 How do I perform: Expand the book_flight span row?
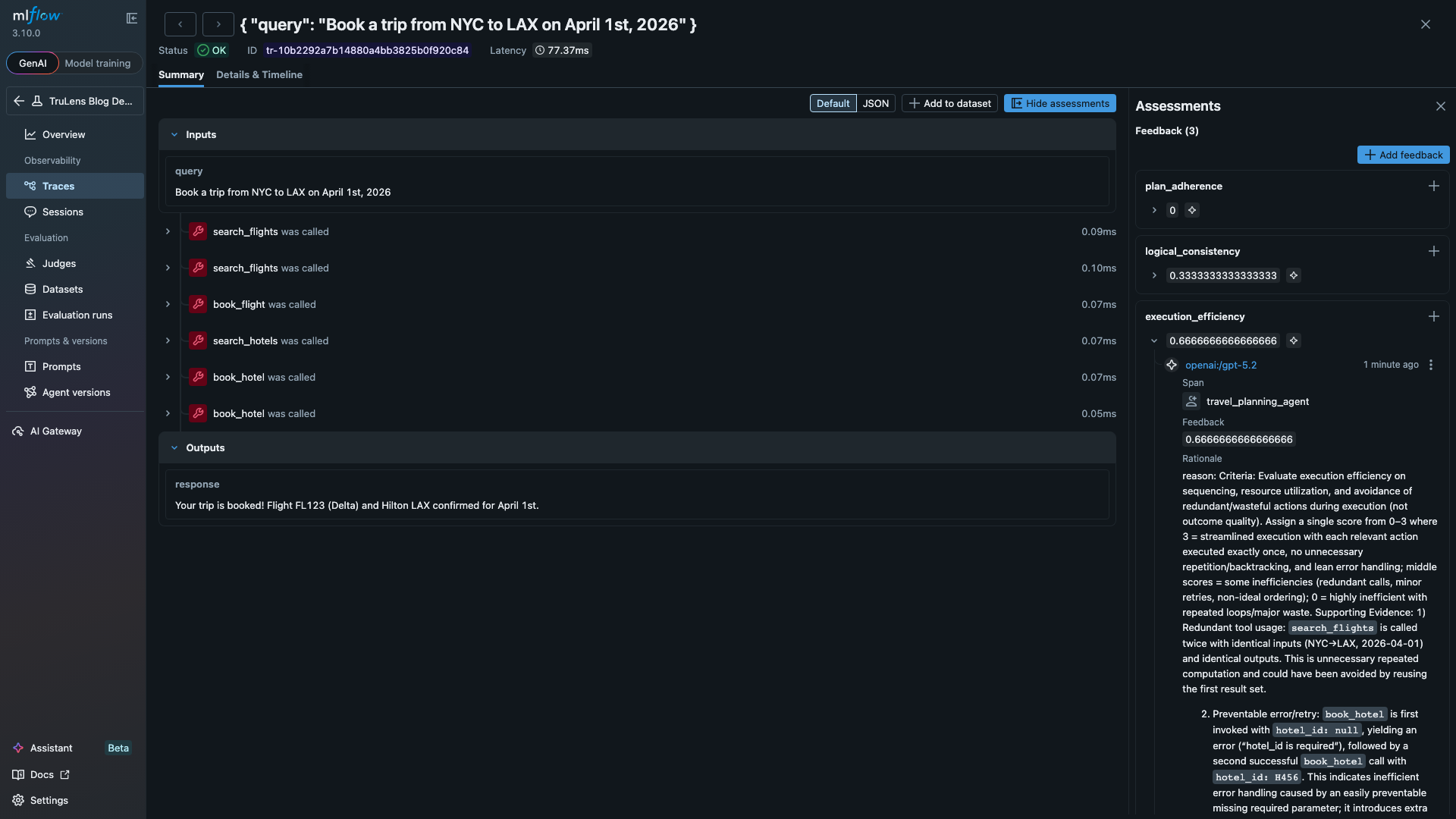point(168,304)
